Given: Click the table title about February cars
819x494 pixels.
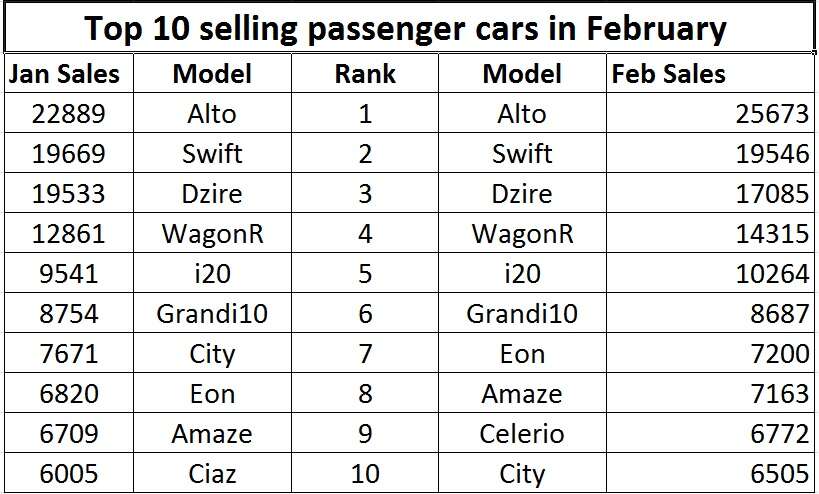Looking at the screenshot, I should tap(405, 29).
